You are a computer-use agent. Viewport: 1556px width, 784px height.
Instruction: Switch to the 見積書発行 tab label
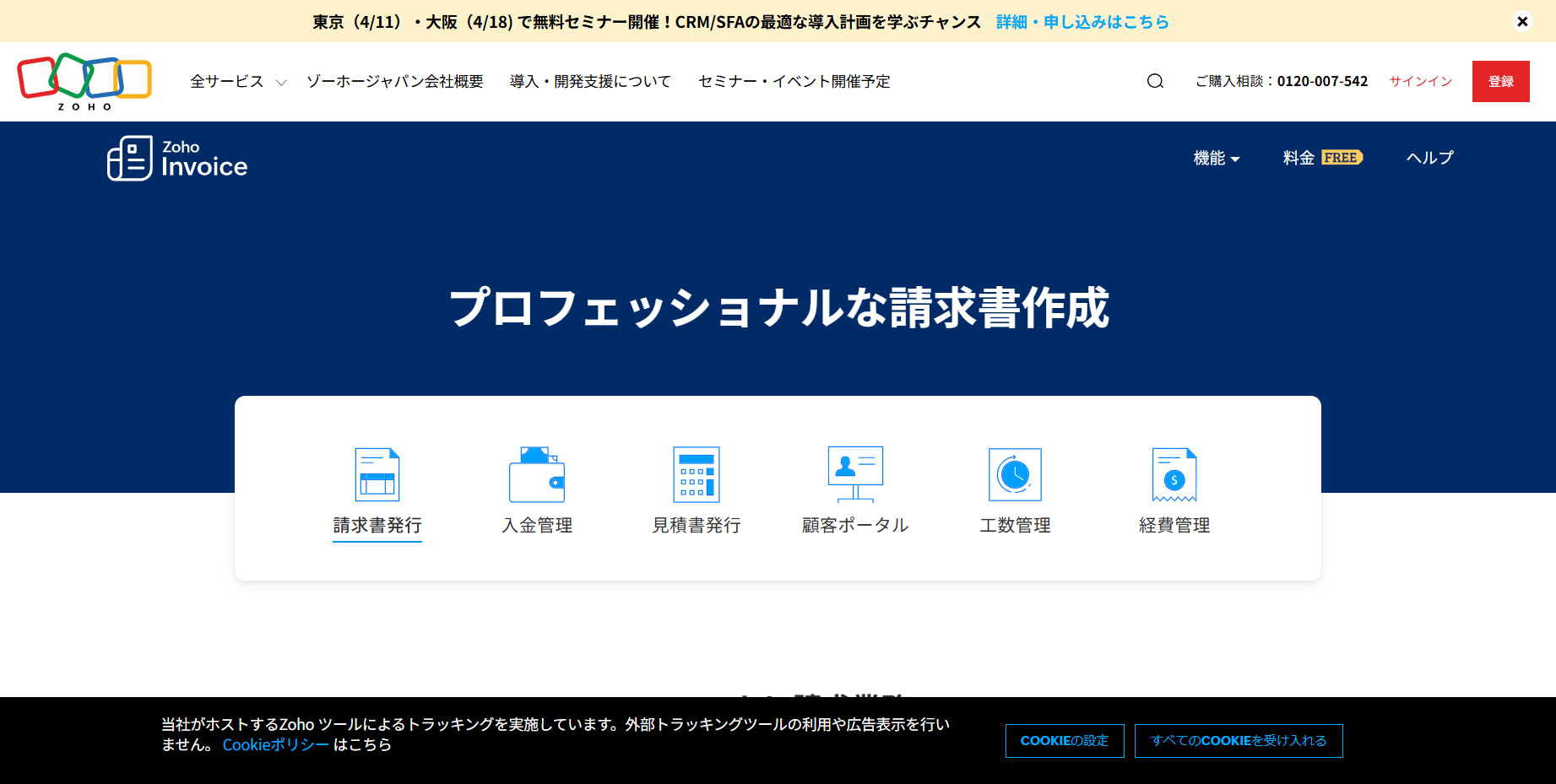pyautogui.click(x=697, y=525)
